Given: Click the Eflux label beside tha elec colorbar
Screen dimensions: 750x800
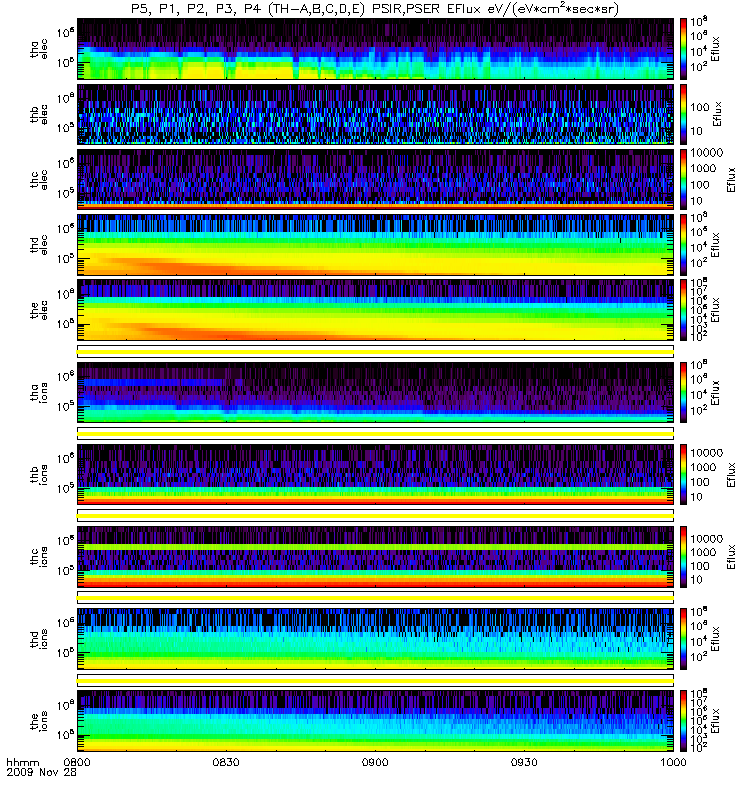Looking at the screenshot, I should click(x=715, y=49).
